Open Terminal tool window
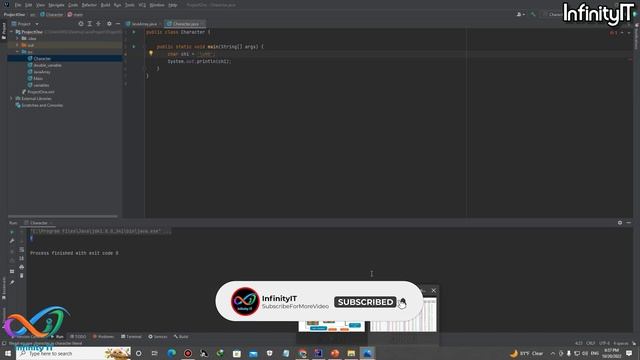 pos(131,337)
